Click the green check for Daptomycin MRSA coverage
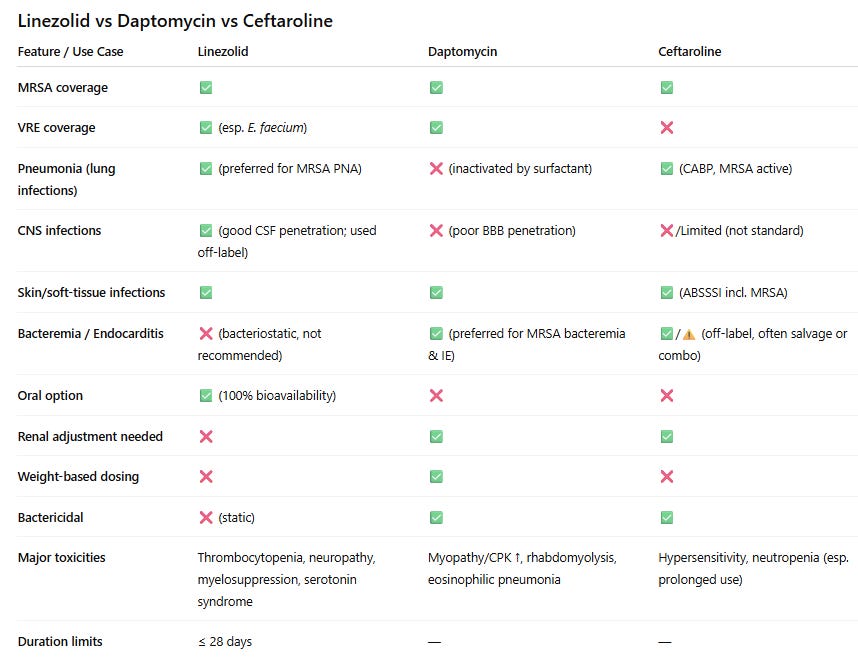Image resolution: width=858 pixels, height=669 pixels. click(436, 88)
